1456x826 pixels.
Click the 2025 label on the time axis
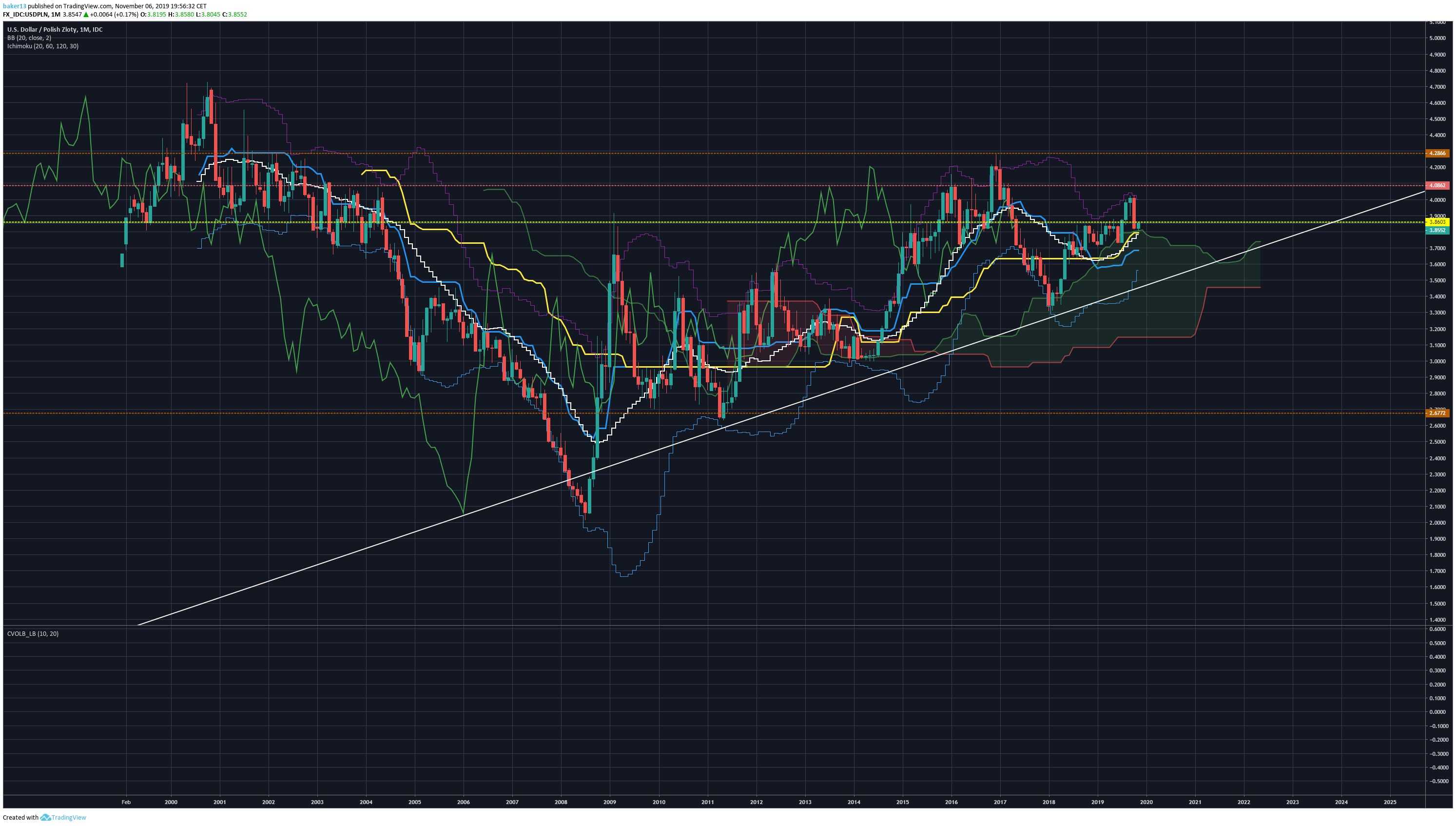point(1390,802)
